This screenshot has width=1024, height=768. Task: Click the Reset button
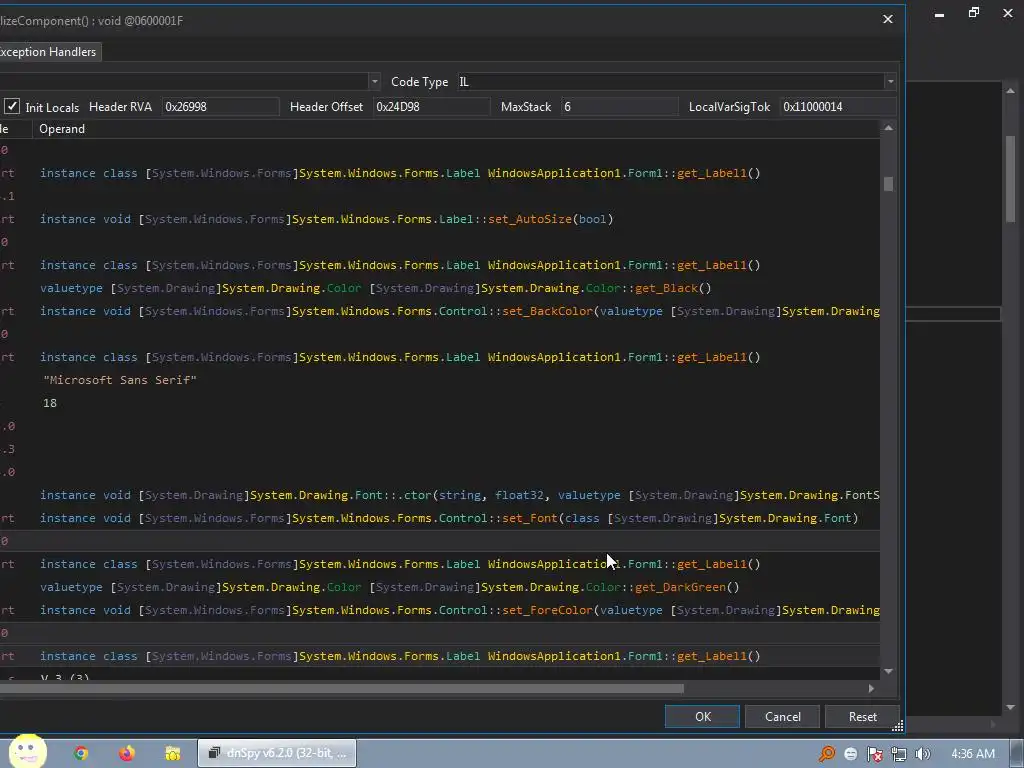(862, 716)
